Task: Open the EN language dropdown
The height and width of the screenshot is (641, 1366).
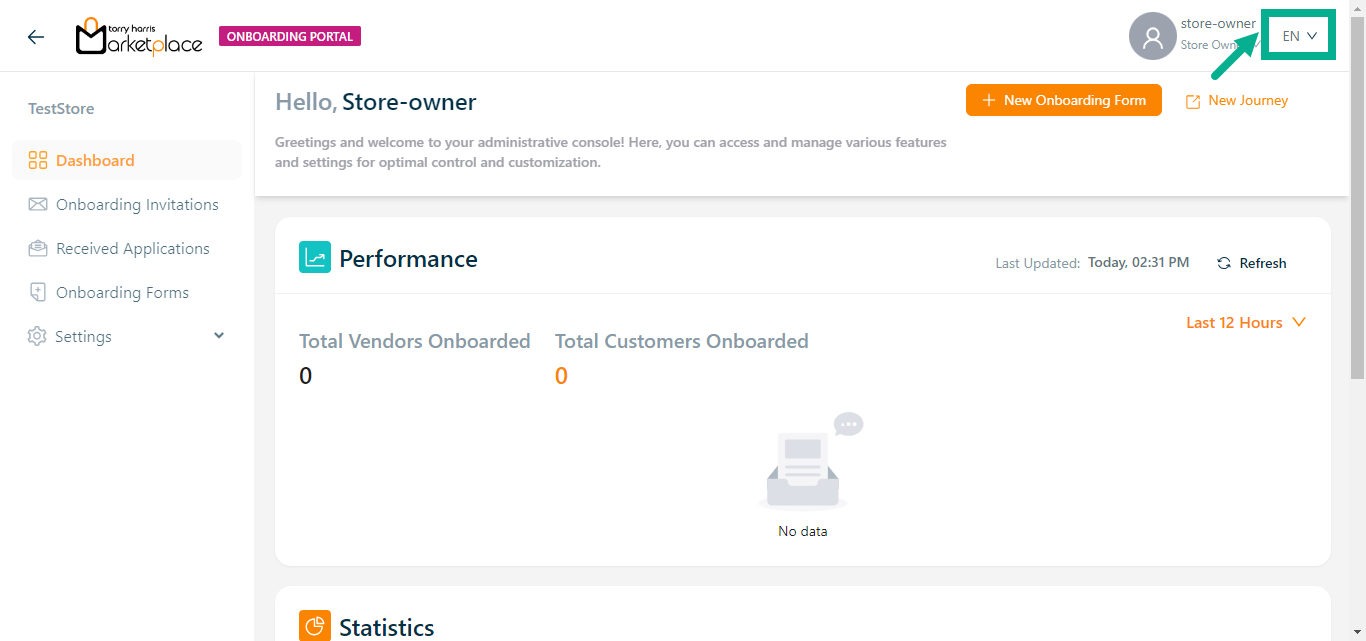Action: 1299,36
